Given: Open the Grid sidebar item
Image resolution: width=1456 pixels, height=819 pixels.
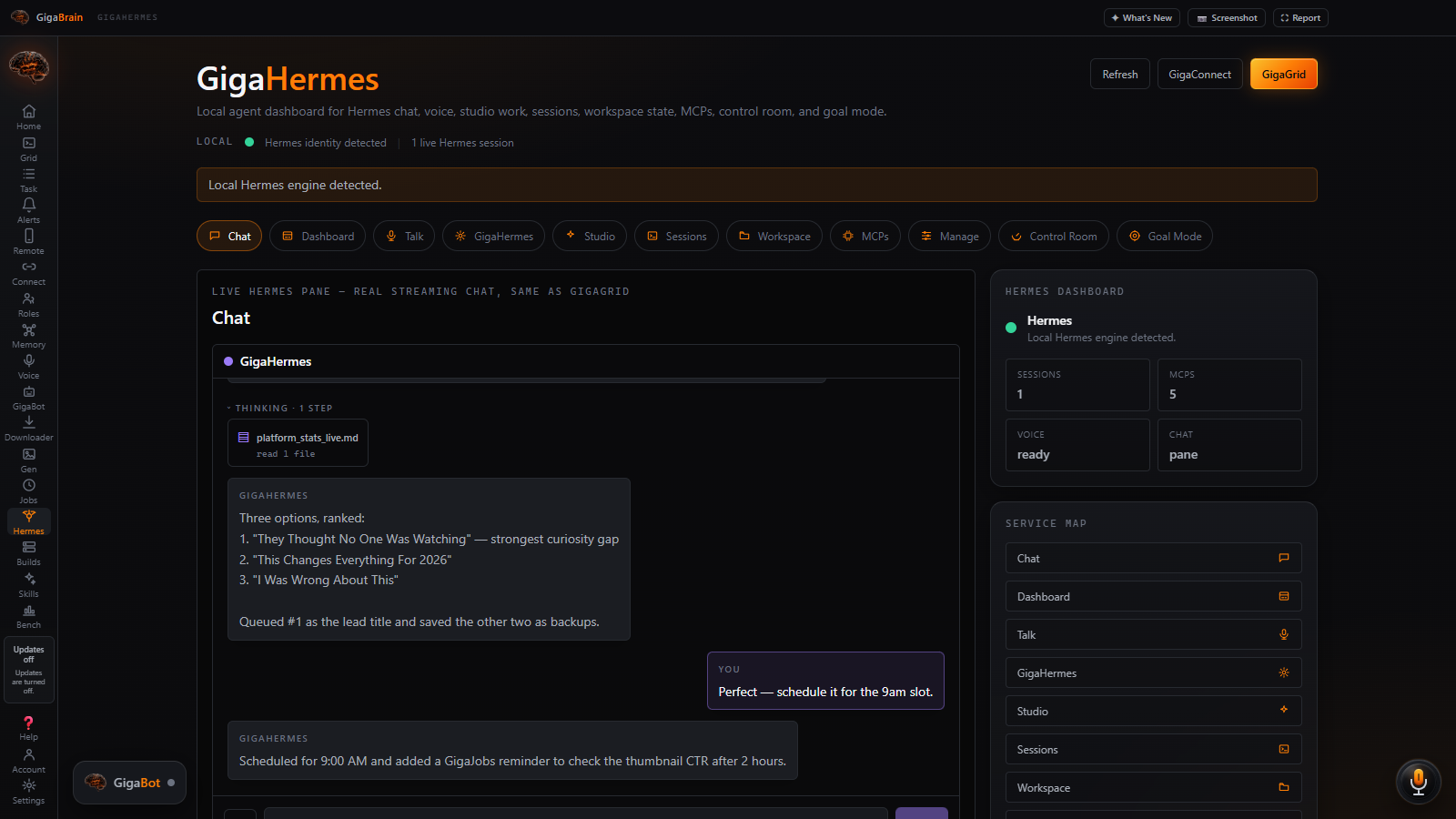Looking at the screenshot, I should pyautogui.click(x=29, y=149).
